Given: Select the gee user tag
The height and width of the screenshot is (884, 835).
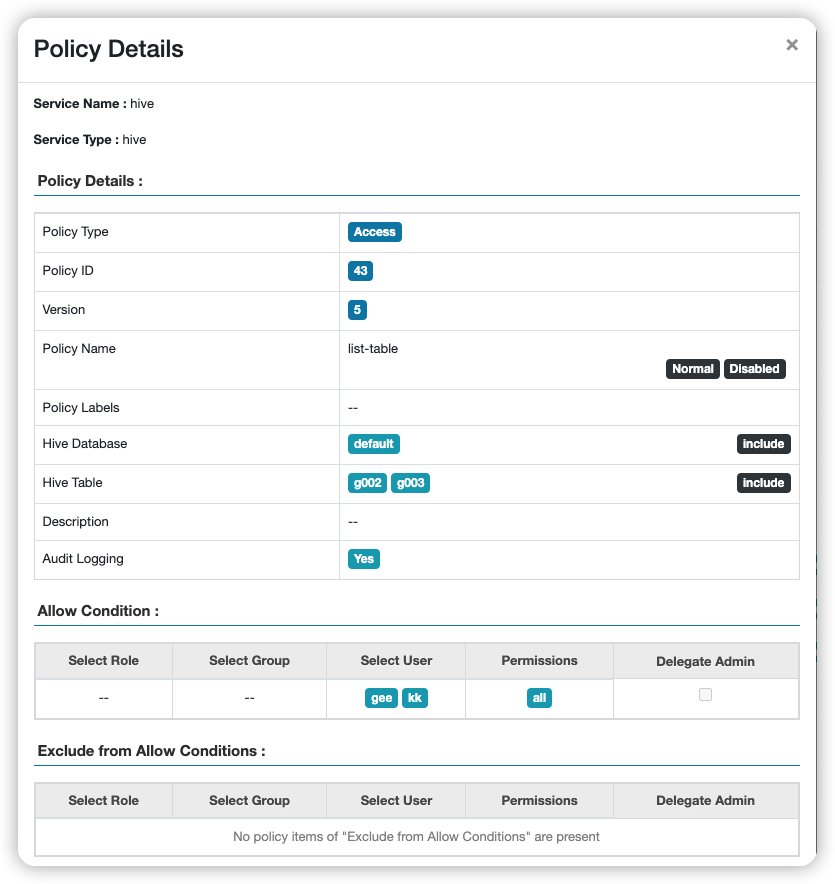Looking at the screenshot, I should tap(382, 698).
